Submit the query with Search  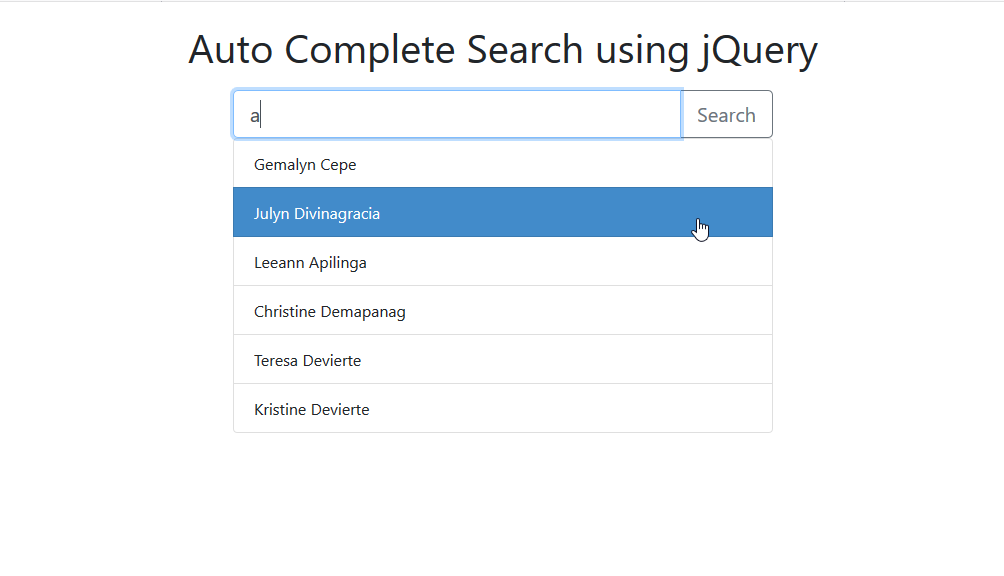pyautogui.click(x=727, y=115)
